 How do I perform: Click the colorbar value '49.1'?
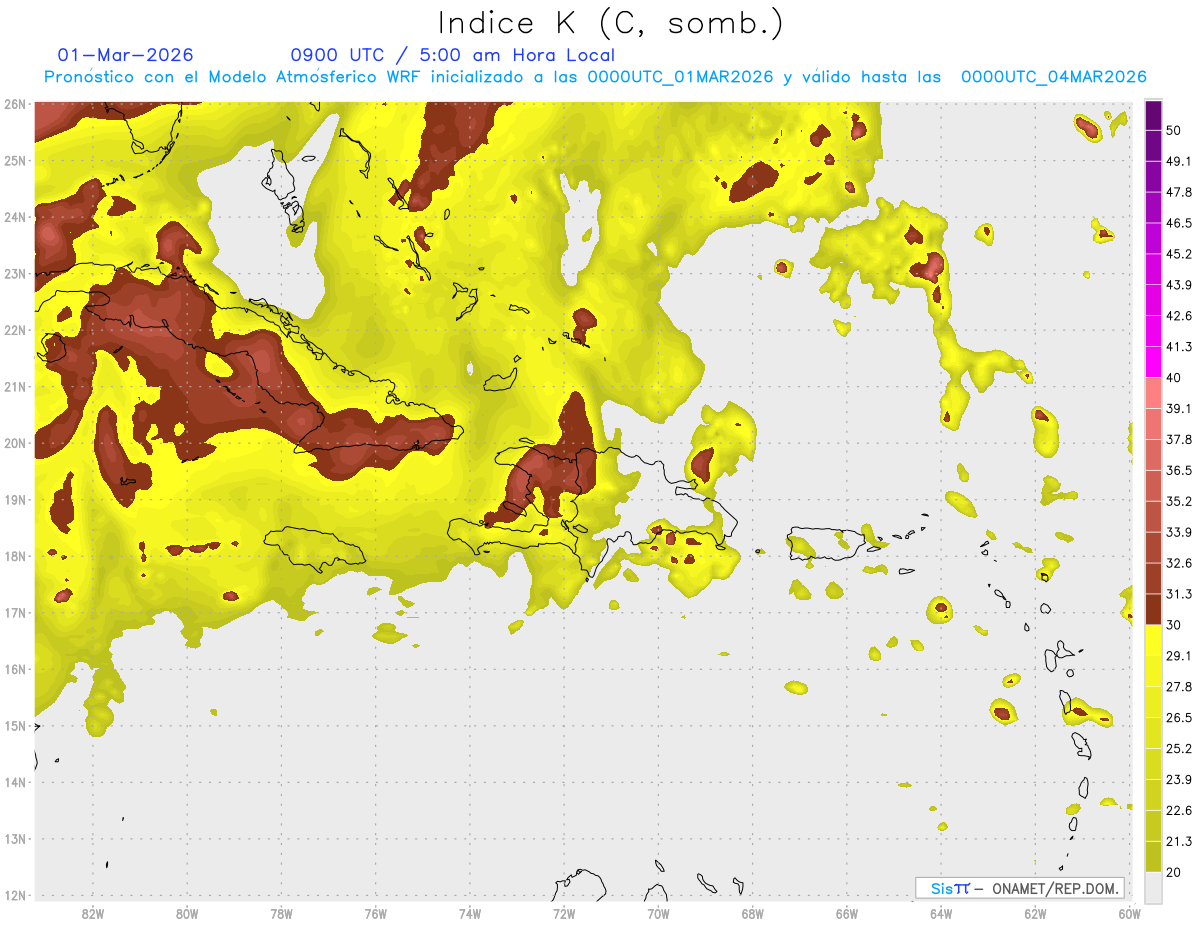1179,161
